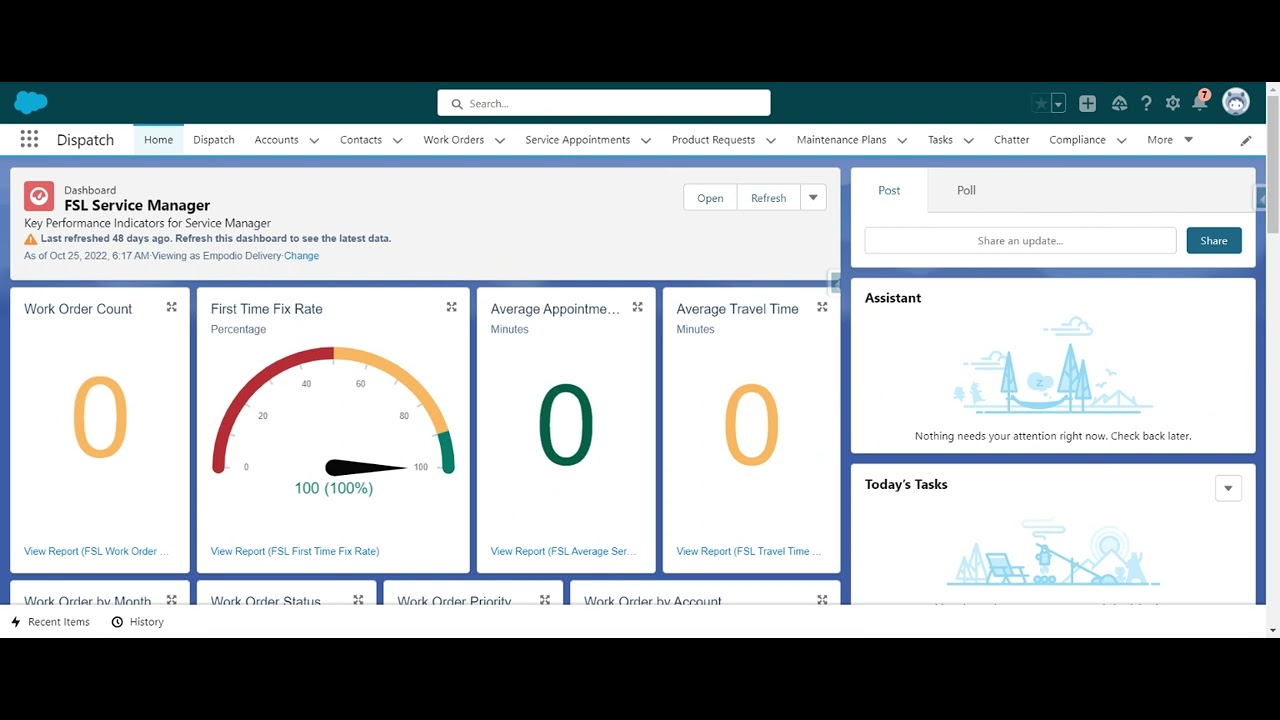This screenshot has width=1280, height=720.
Task: Expand the Average Appointment widget
Action: click(637, 308)
